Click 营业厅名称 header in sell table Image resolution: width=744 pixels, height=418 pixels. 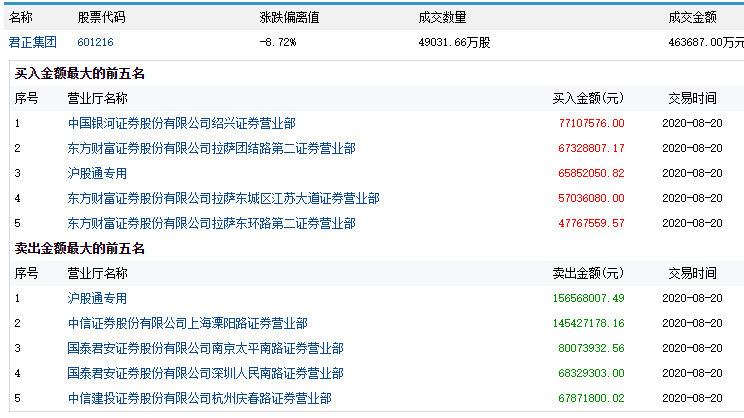tap(97, 273)
